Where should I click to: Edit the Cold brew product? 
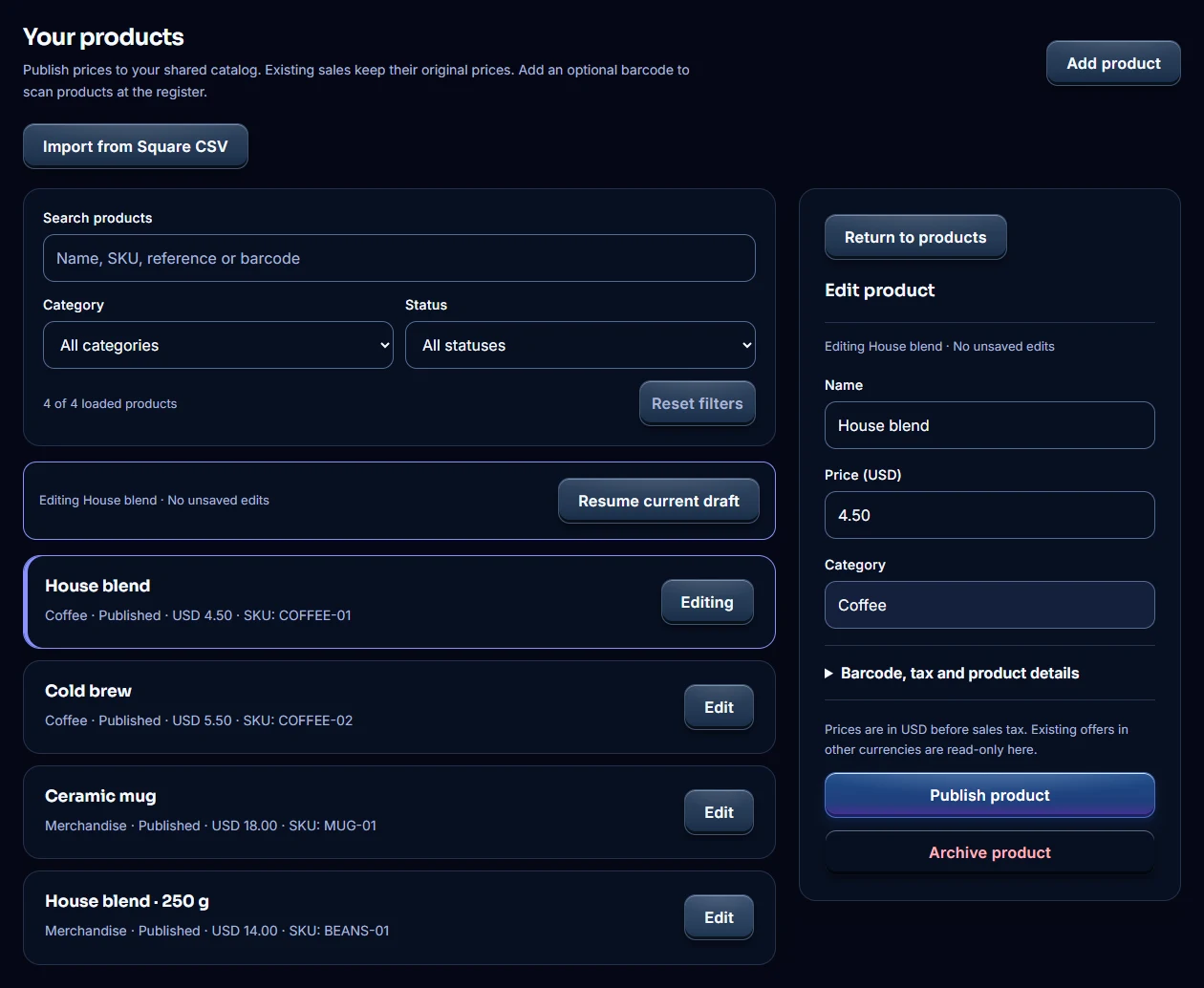pyautogui.click(x=719, y=707)
